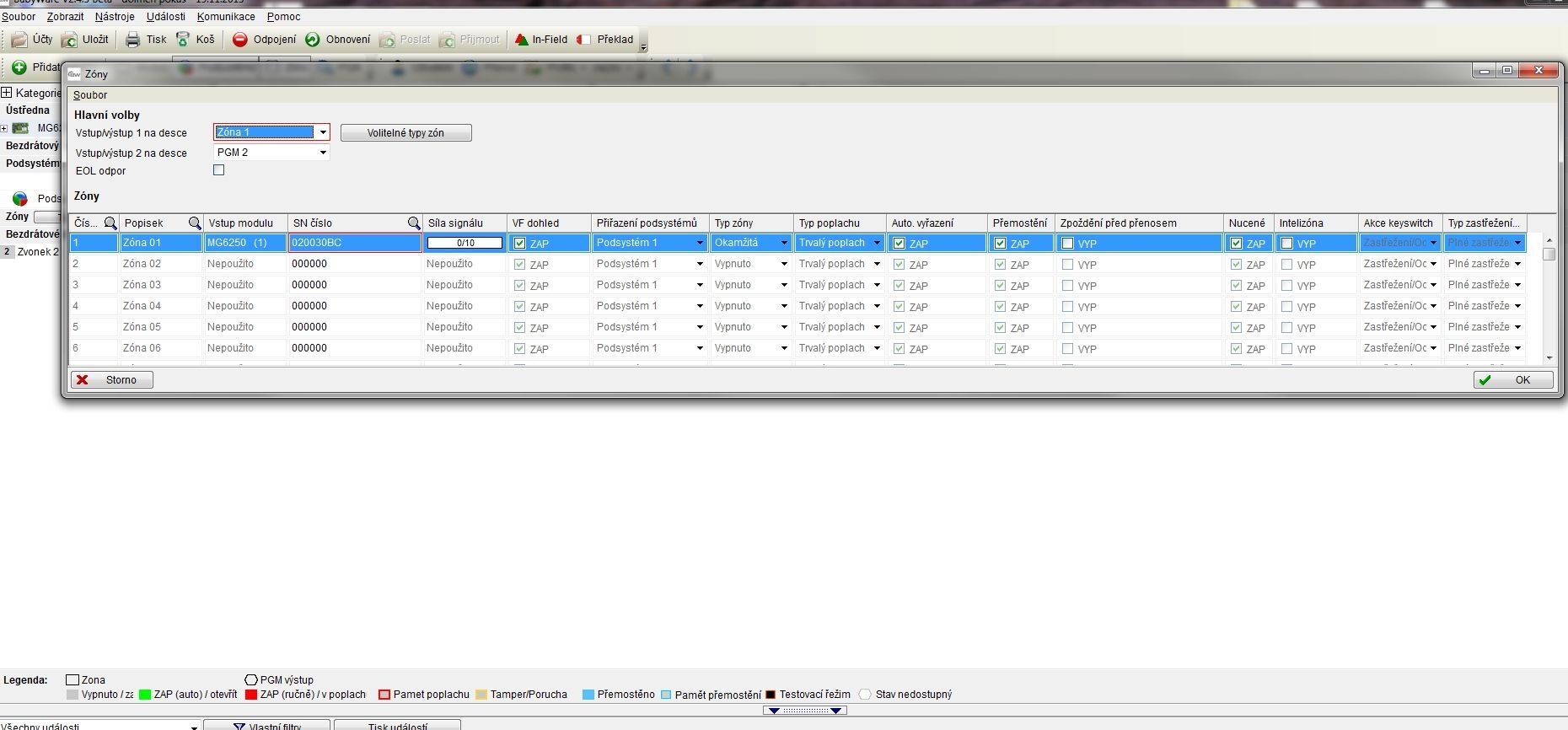
Task: Click the Tisk printer icon
Action: pyautogui.click(x=132, y=40)
